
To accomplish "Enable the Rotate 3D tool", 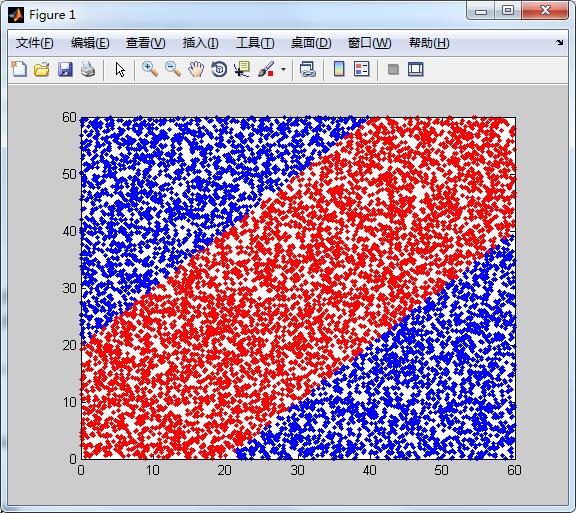I will 219,69.
